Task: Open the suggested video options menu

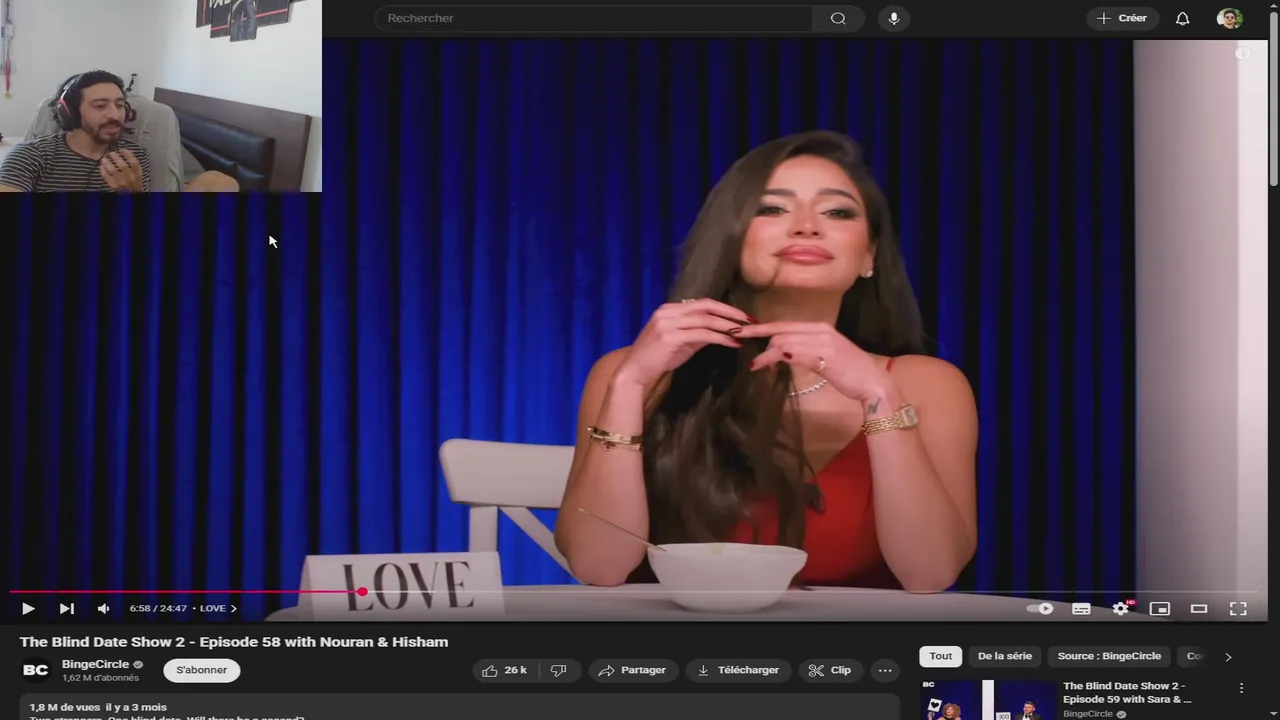Action: pos(1241,688)
